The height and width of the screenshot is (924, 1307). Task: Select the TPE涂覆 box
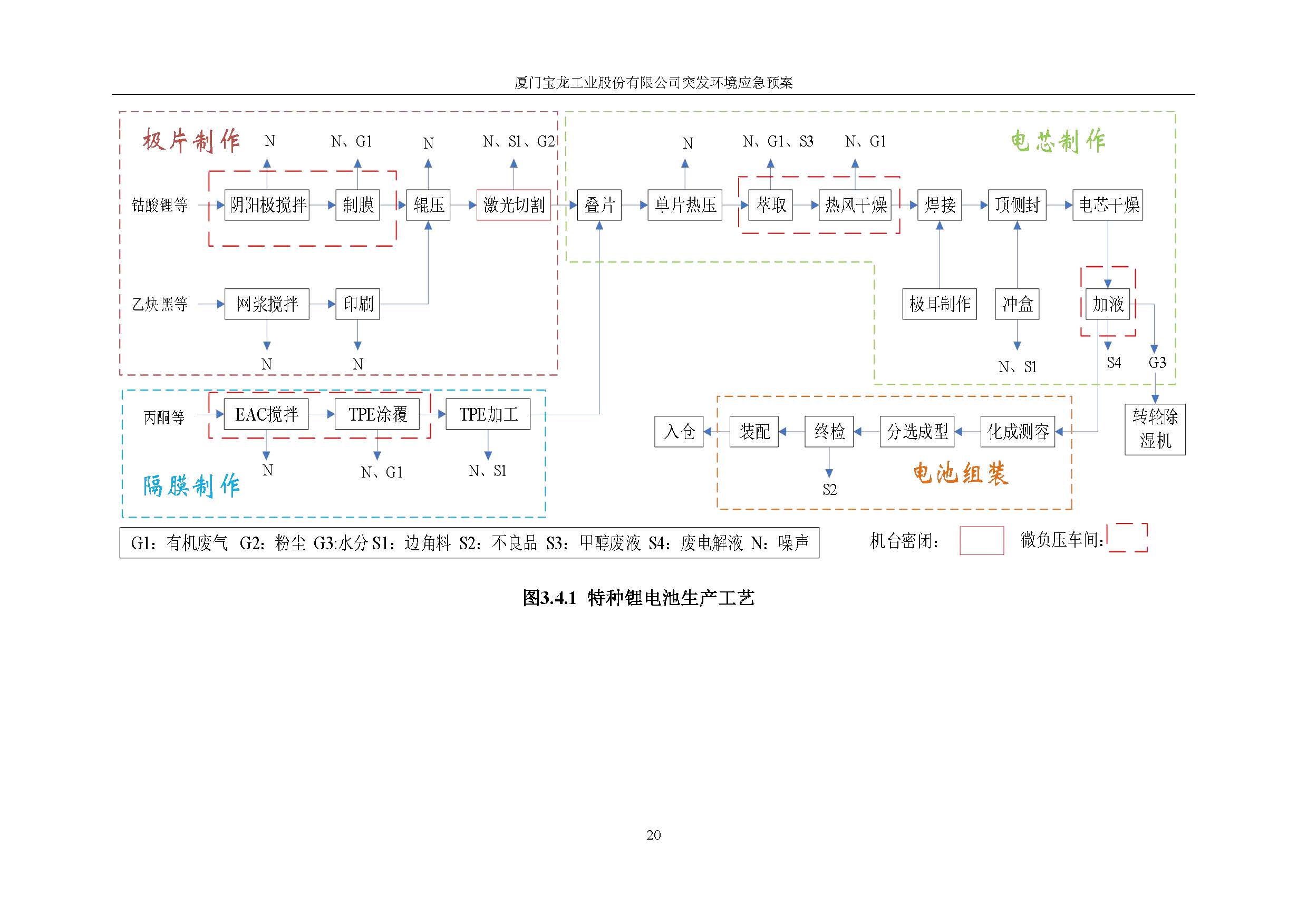[377, 414]
